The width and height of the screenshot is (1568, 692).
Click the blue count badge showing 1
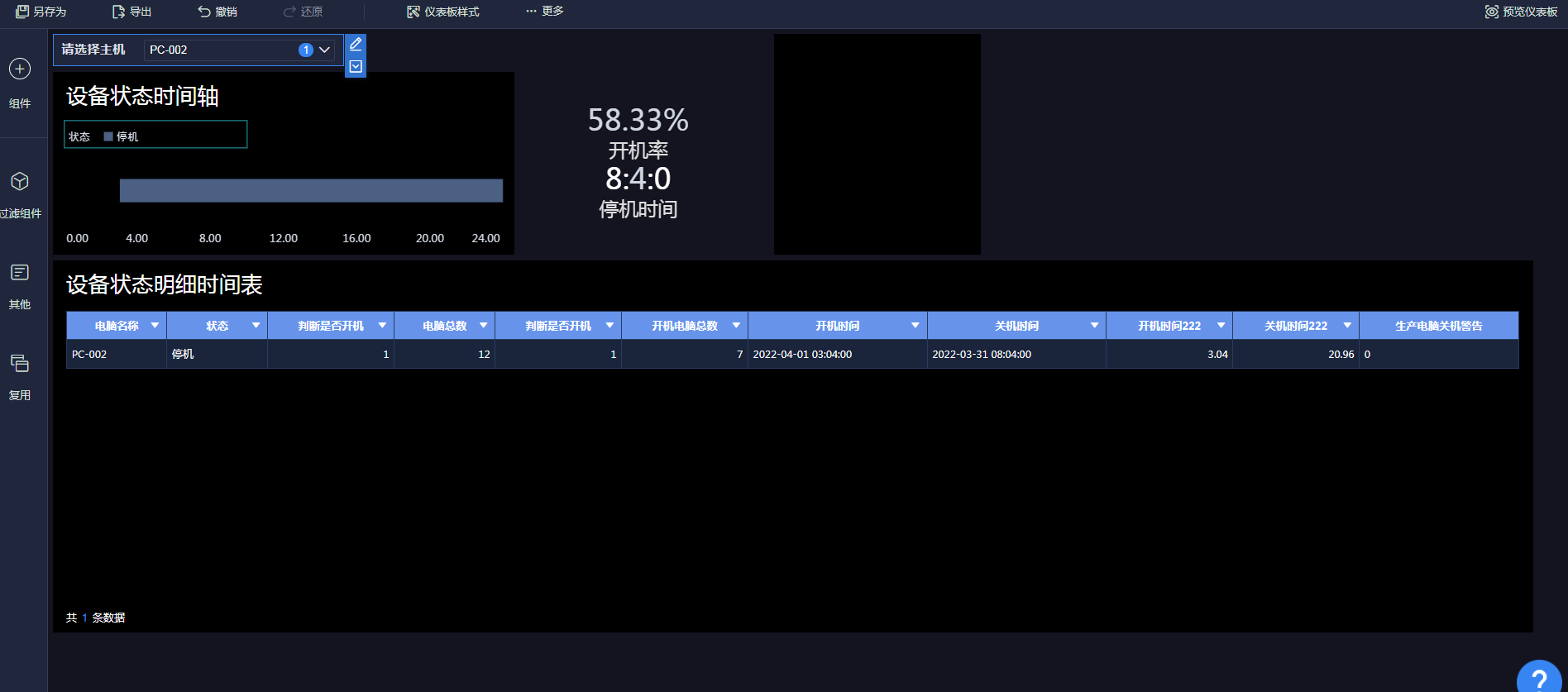306,50
